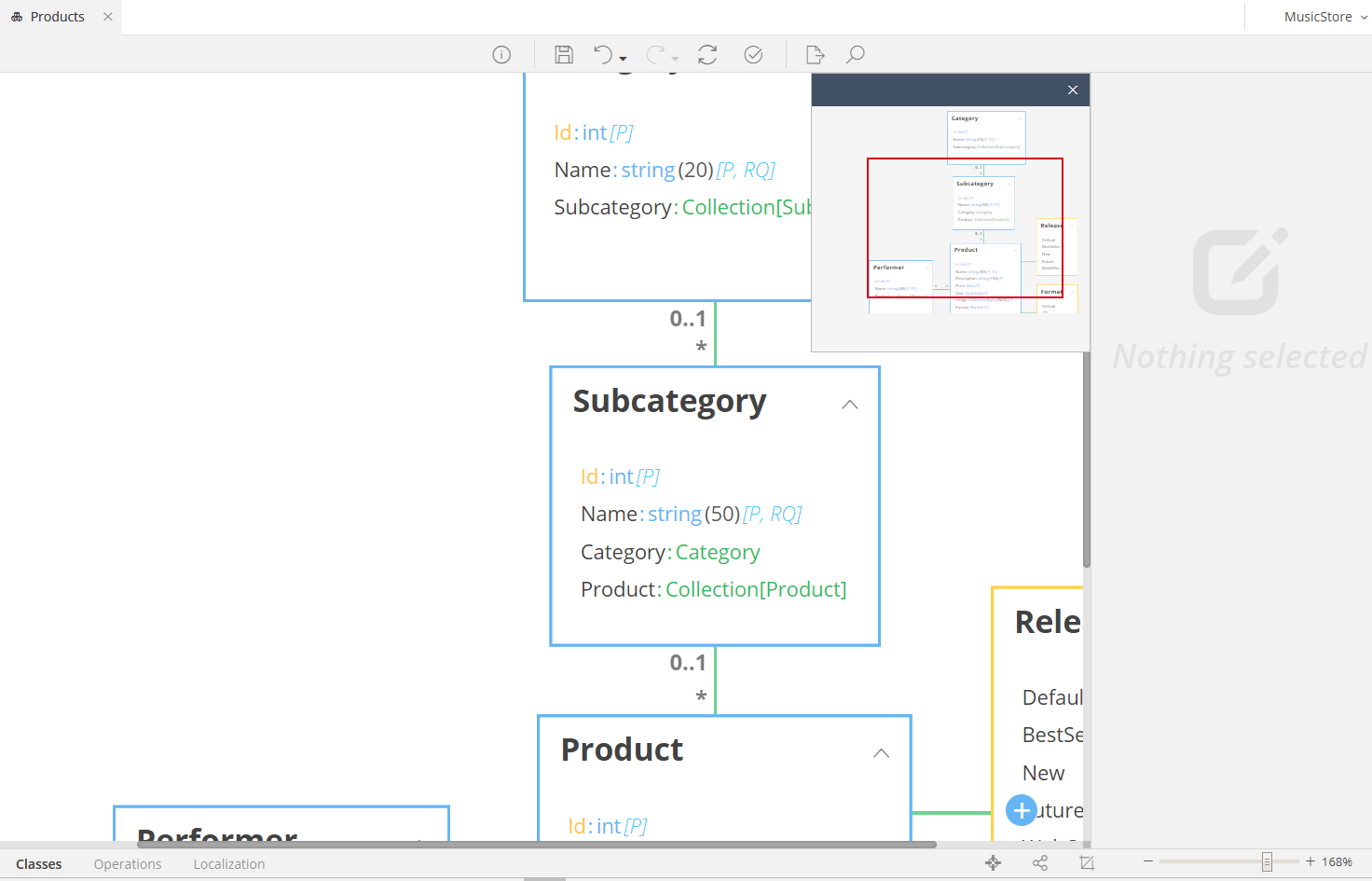Screen dimensions: 1372x881
Task: Click the validate checkmark icon
Action: tap(753, 55)
